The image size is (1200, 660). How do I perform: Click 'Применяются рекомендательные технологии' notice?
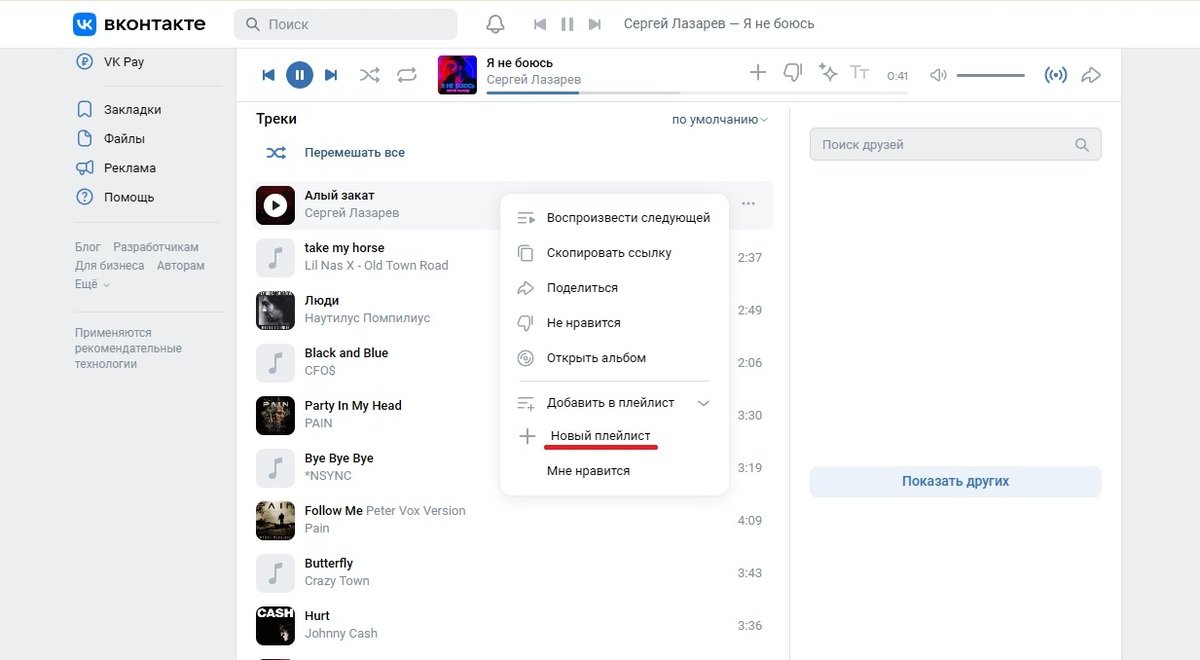(x=128, y=348)
